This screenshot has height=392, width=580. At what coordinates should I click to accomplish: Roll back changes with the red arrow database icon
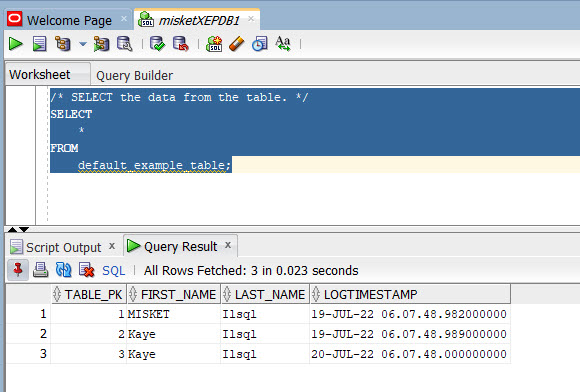181,44
